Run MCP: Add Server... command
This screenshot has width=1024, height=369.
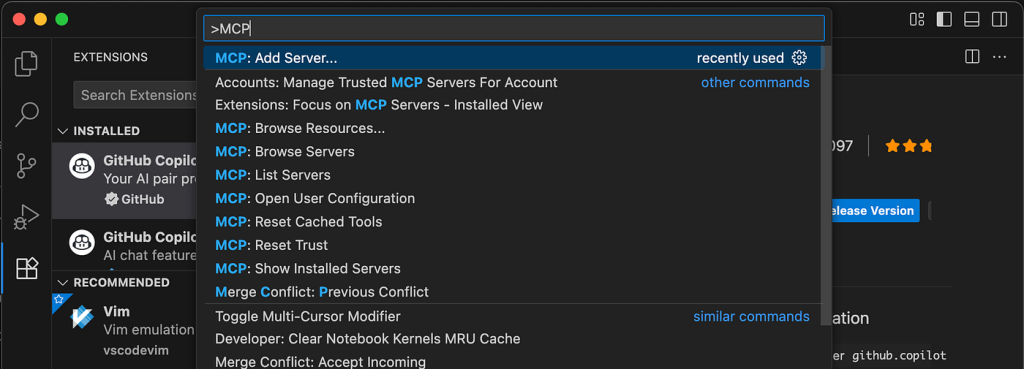pyautogui.click(x=513, y=58)
